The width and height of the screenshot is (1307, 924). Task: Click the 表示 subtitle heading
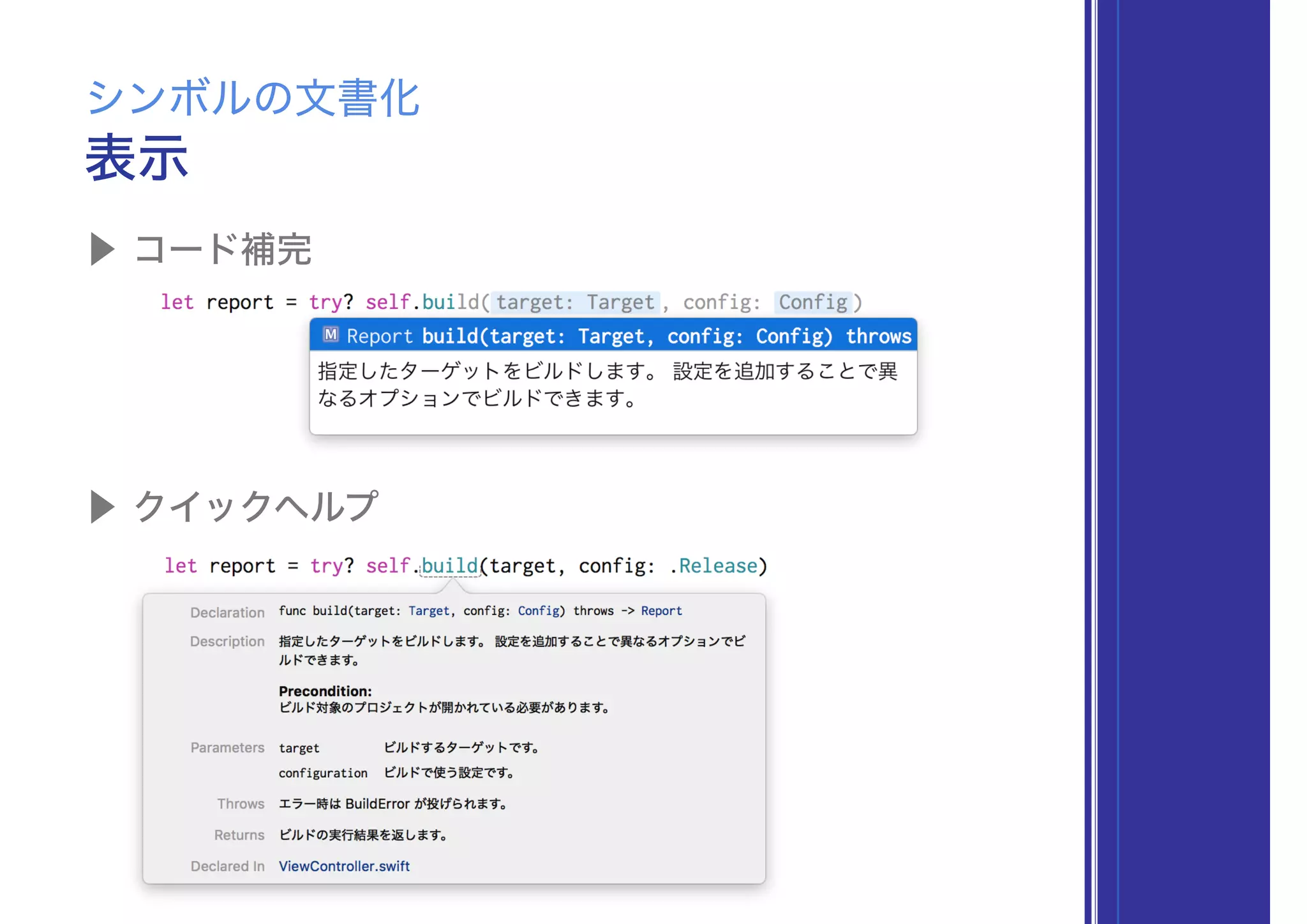click(137, 158)
